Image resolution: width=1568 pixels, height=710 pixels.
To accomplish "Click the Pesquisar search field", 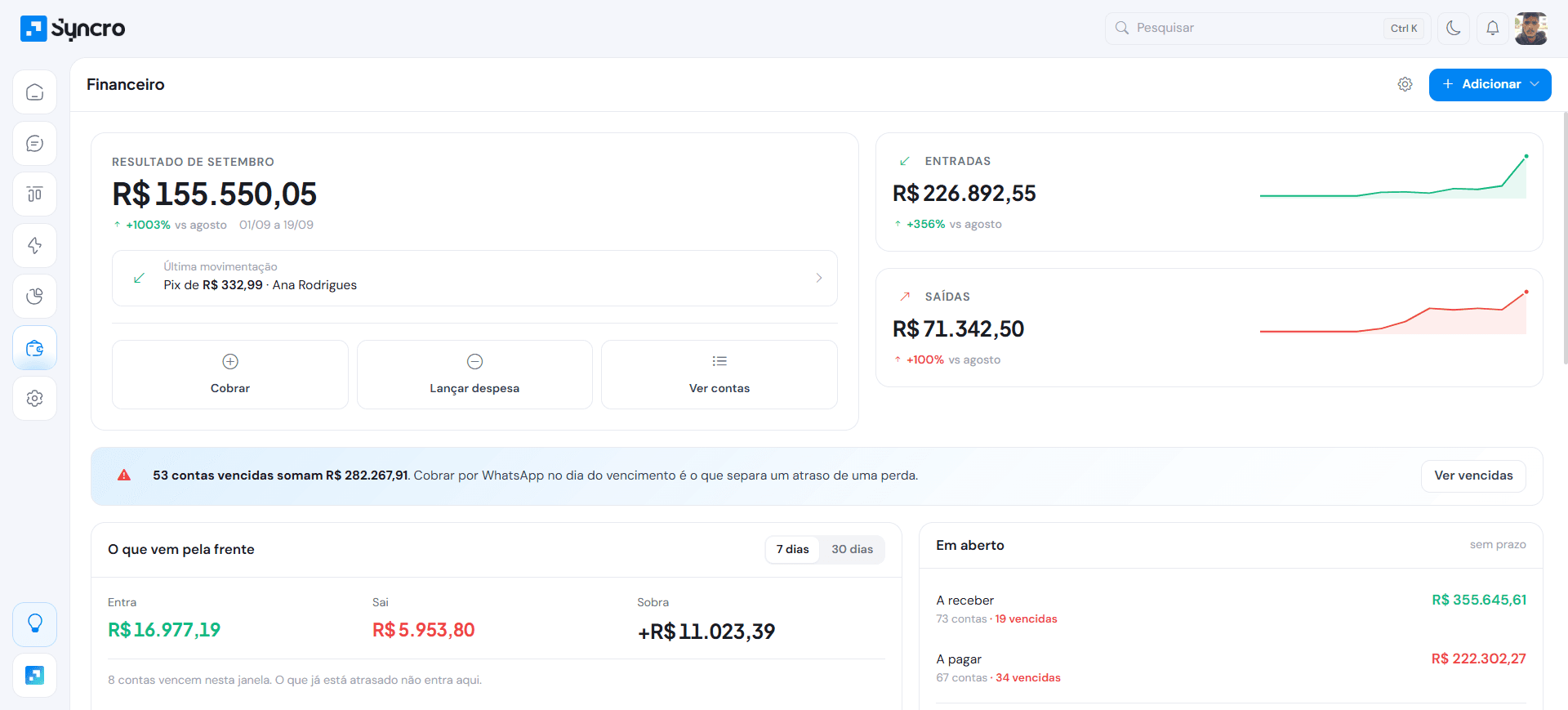I will [1267, 28].
